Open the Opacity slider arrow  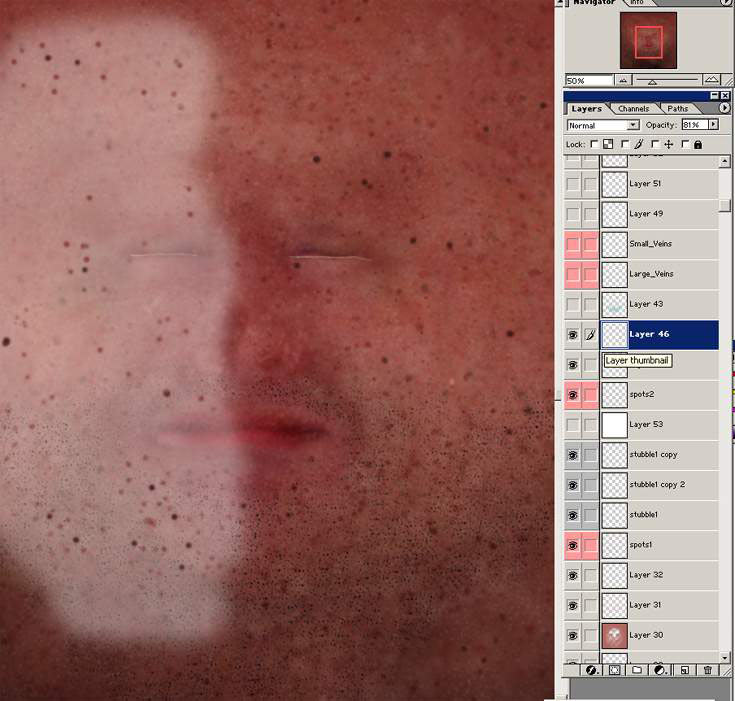click(x=713, y=125)
